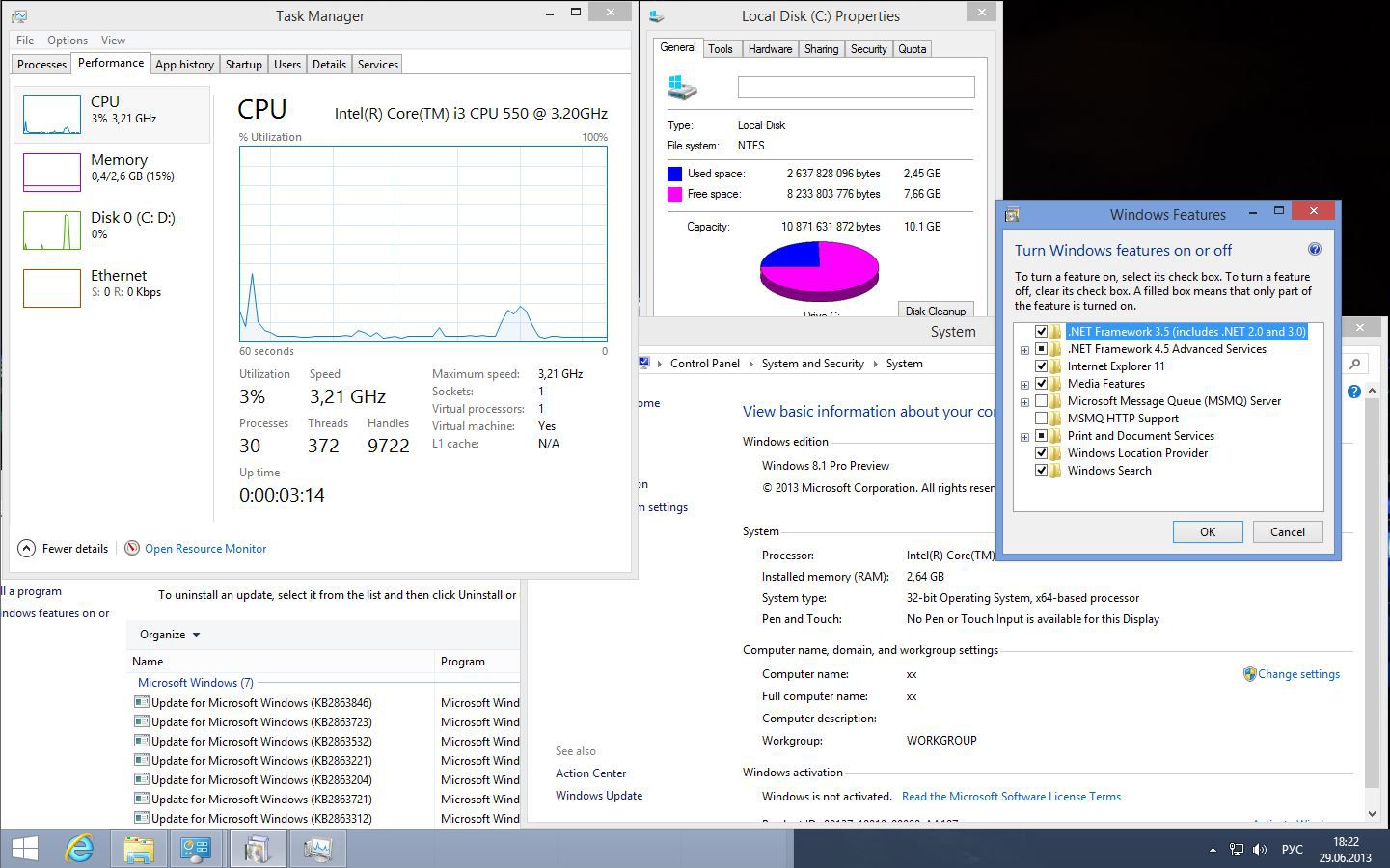Open the Windows Update link
Screen dimensions: 1390x868
tap(599, 796)
